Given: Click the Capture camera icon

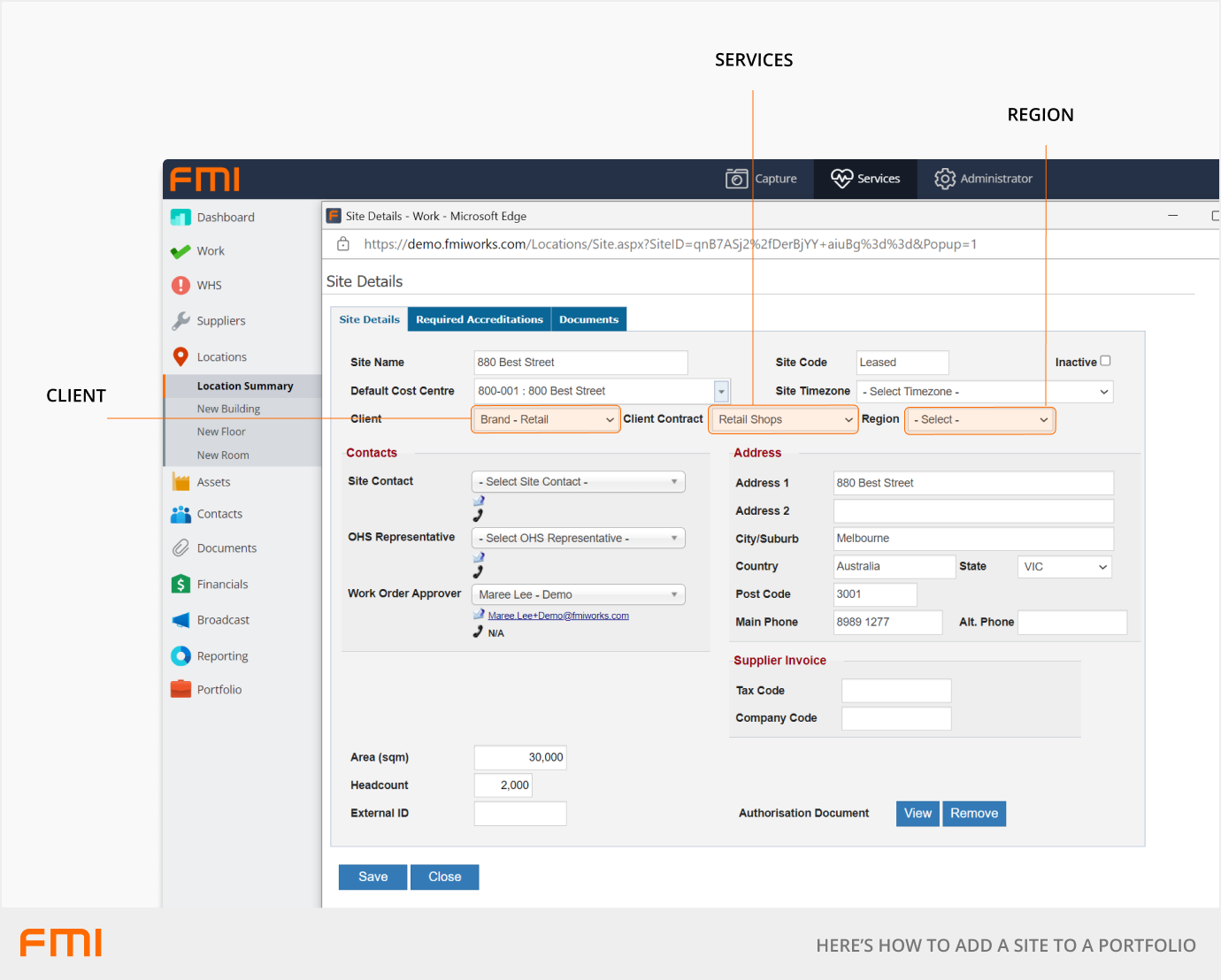Looking at the screenshot, I should point(736,179).
